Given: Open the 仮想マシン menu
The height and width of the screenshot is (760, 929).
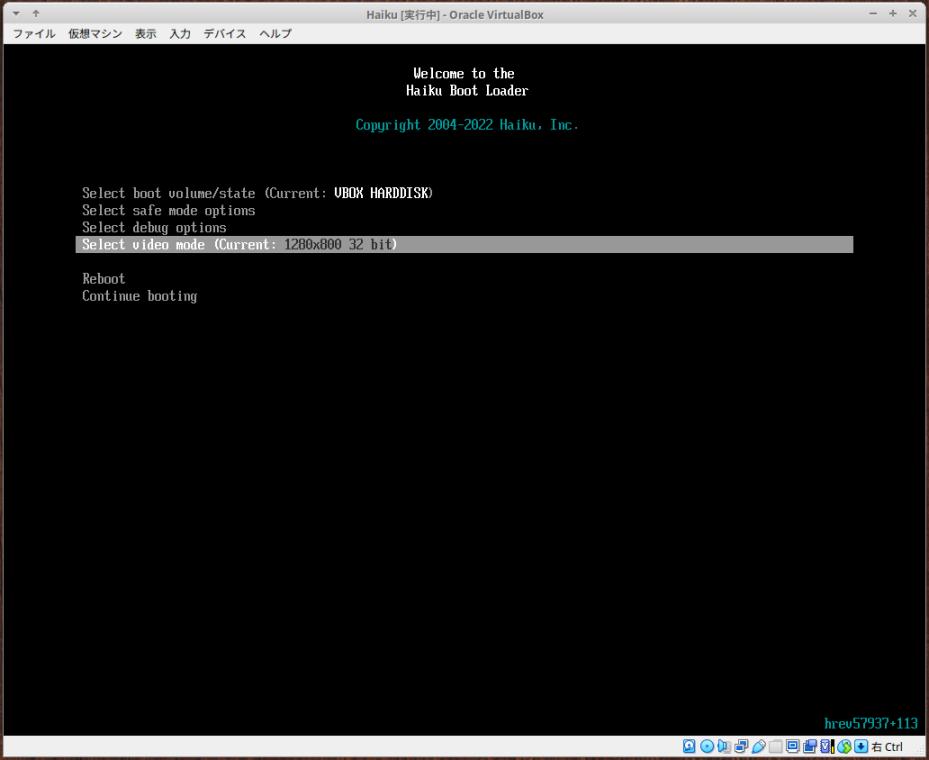Looking at the screenshot, I should [95, 34].
